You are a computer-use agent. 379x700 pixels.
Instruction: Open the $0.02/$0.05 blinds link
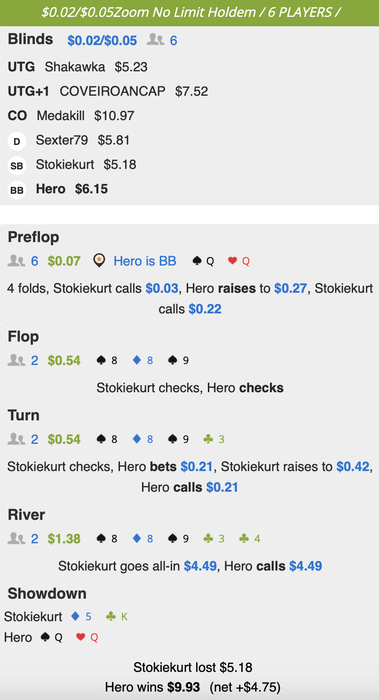coord(102,41)
